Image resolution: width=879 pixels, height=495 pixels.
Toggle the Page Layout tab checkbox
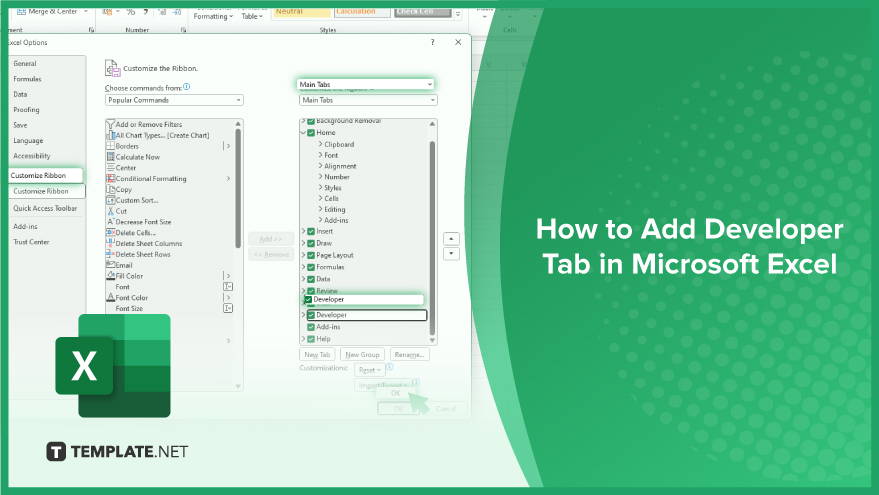click(x=311, y=255)
